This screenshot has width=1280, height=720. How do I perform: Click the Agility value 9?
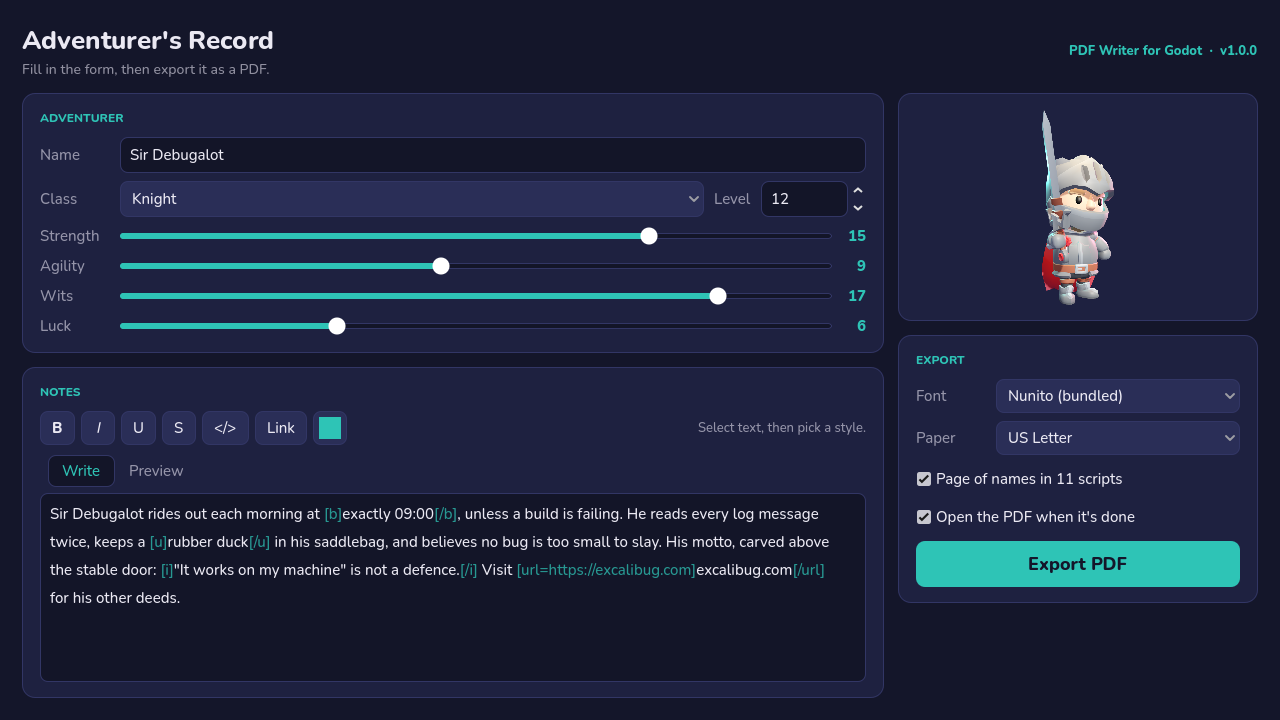tap(861, 266)
